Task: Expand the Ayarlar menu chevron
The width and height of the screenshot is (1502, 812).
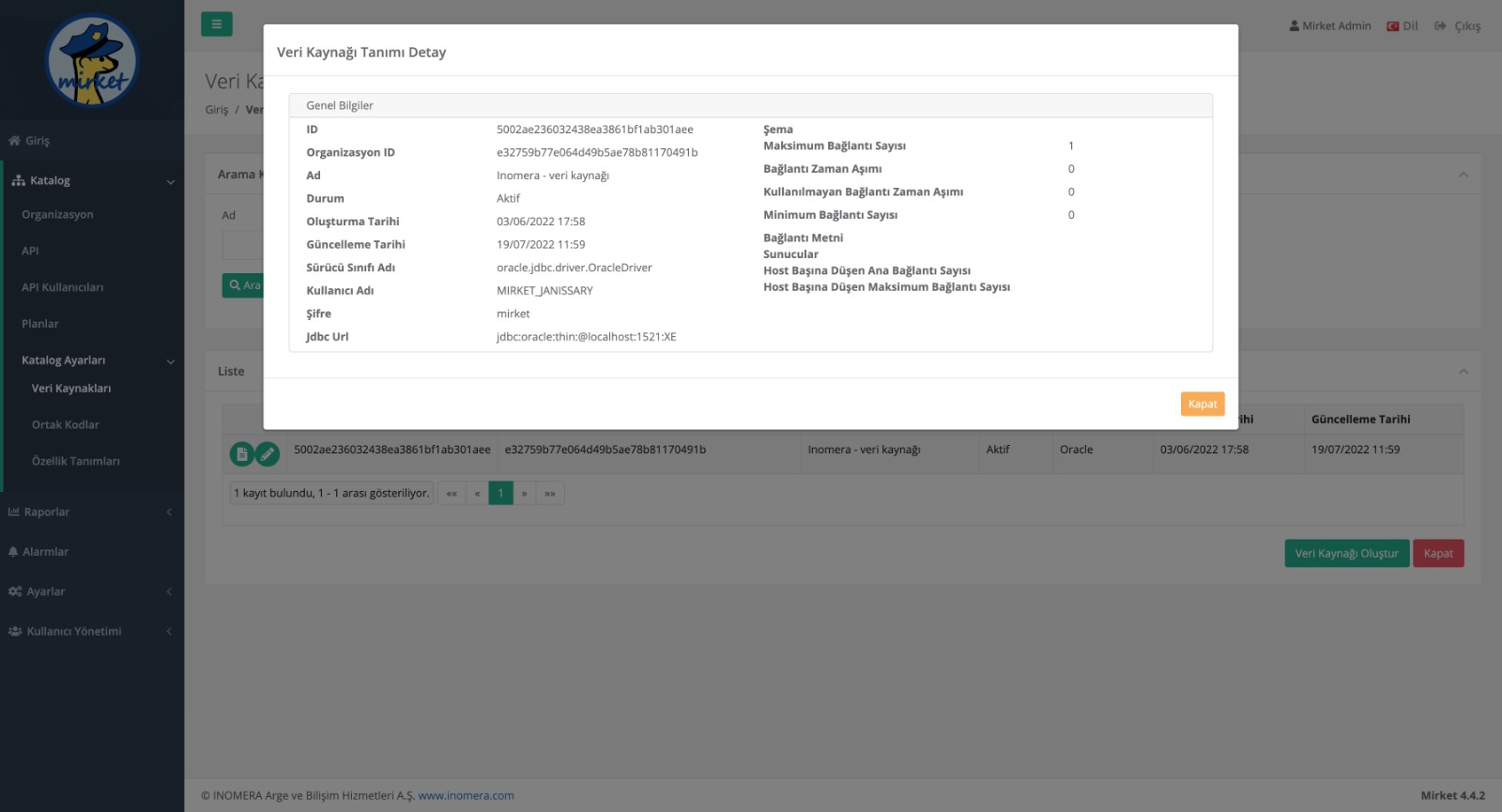Action: coord(169,591)
